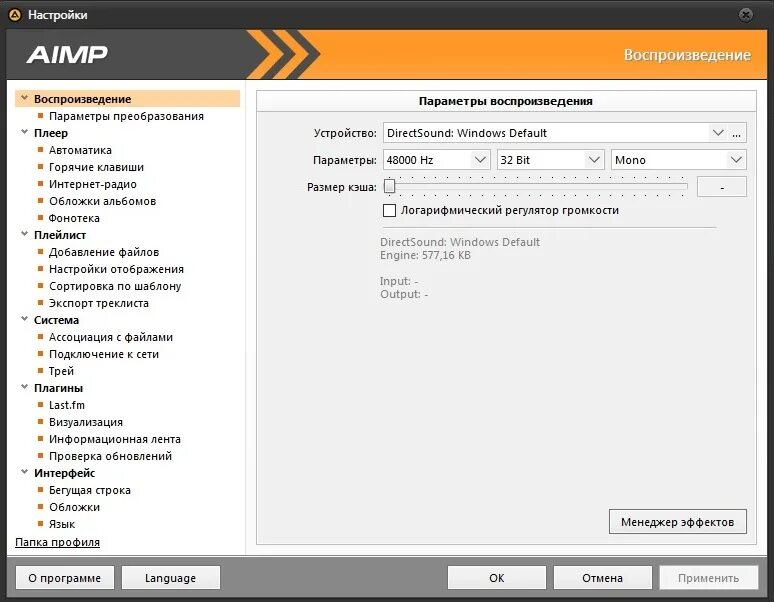Open the Папка профиля link
Image resolution: width=774 pixels, height=602 pixels.
(x=57, y=542)
